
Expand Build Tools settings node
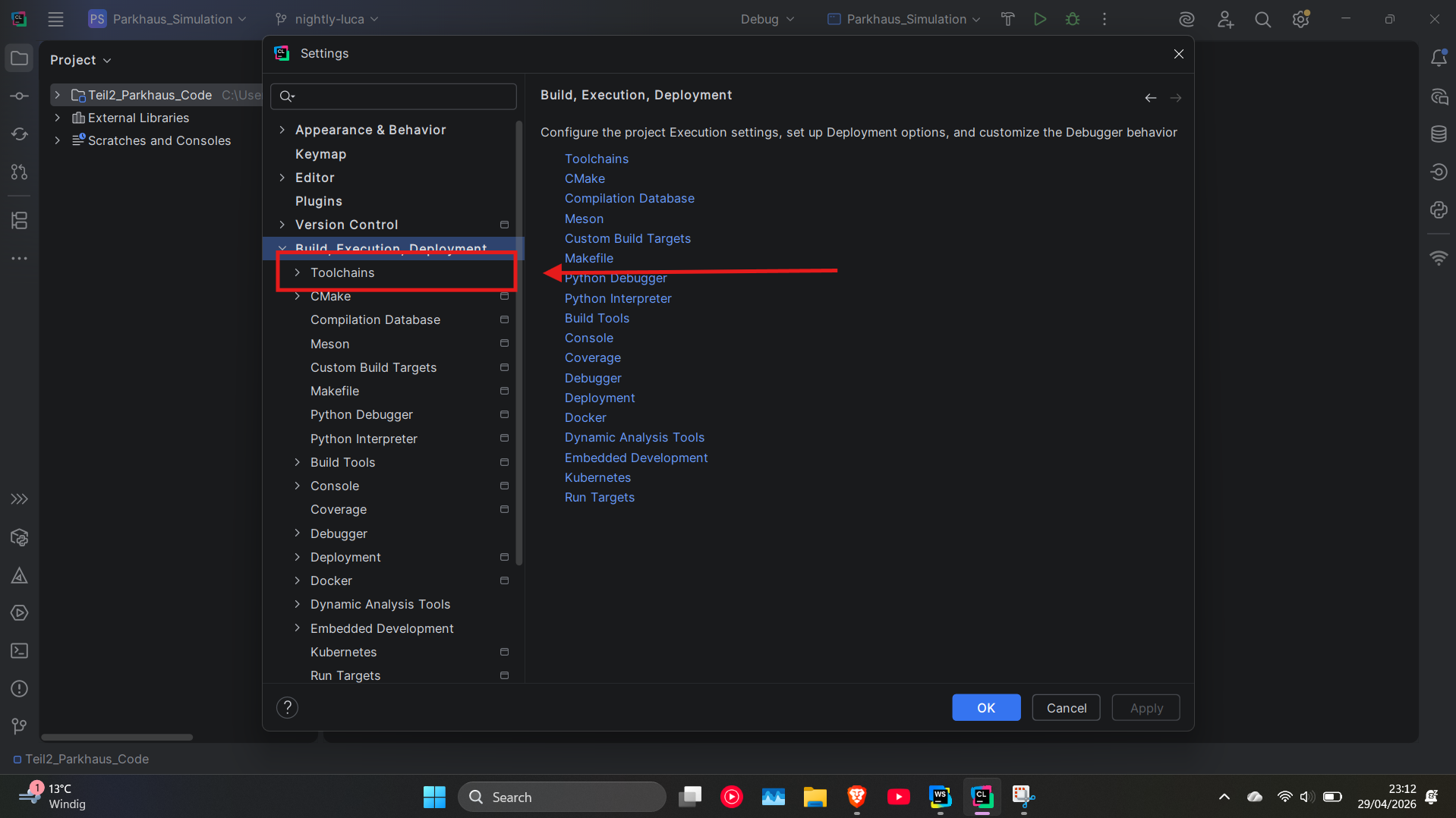click(298, 462)
